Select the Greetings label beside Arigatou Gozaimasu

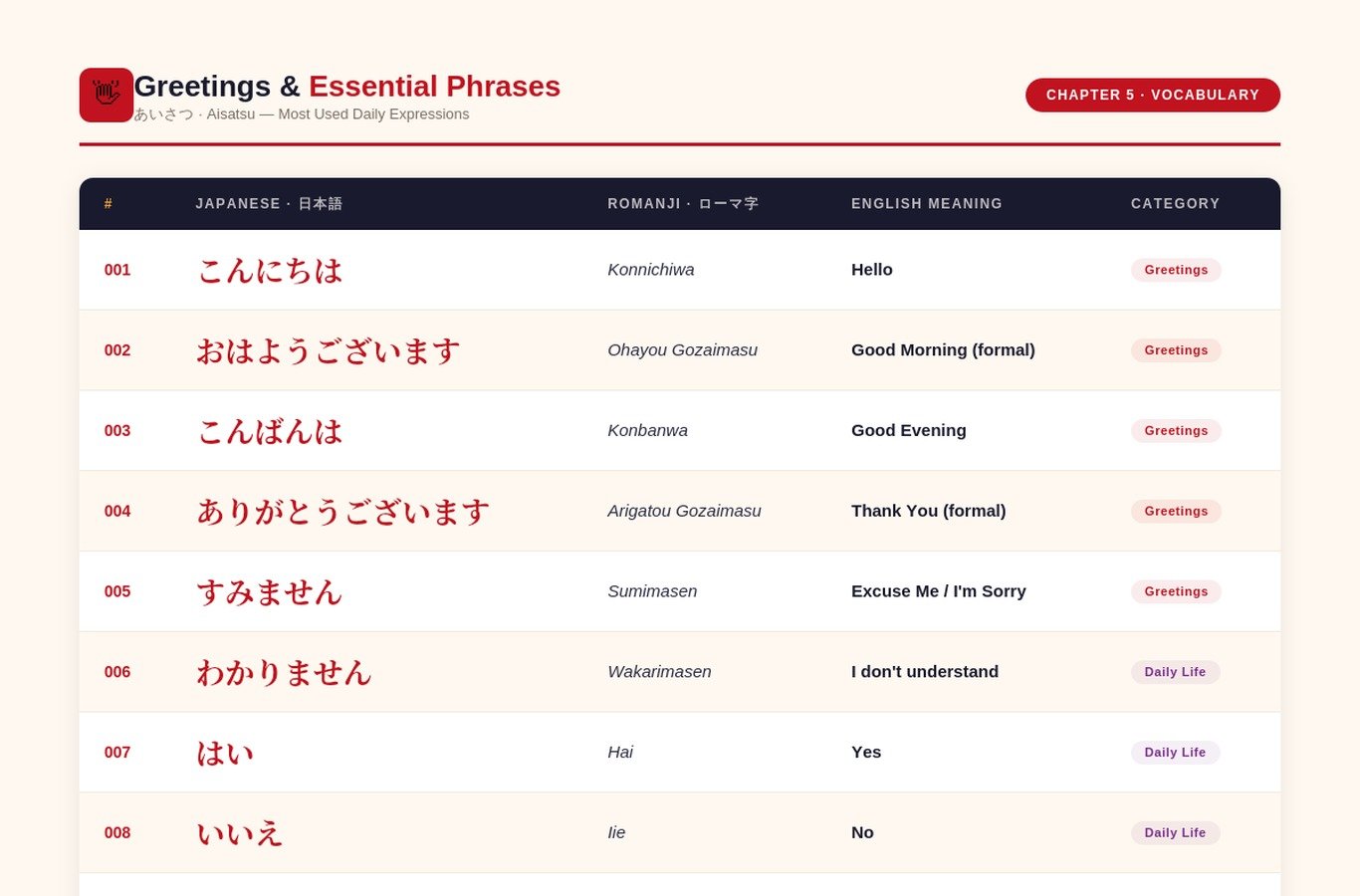(x=1176, y=511)
